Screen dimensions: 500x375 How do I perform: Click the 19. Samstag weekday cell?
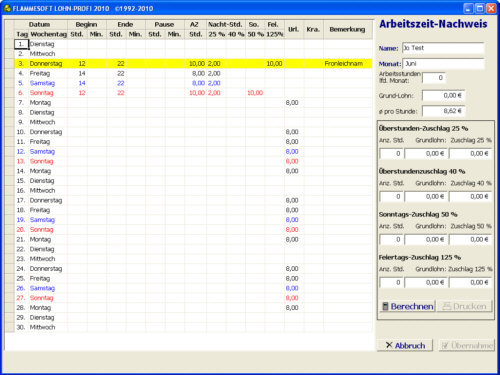pyautogui.click(x=48, y=220)
